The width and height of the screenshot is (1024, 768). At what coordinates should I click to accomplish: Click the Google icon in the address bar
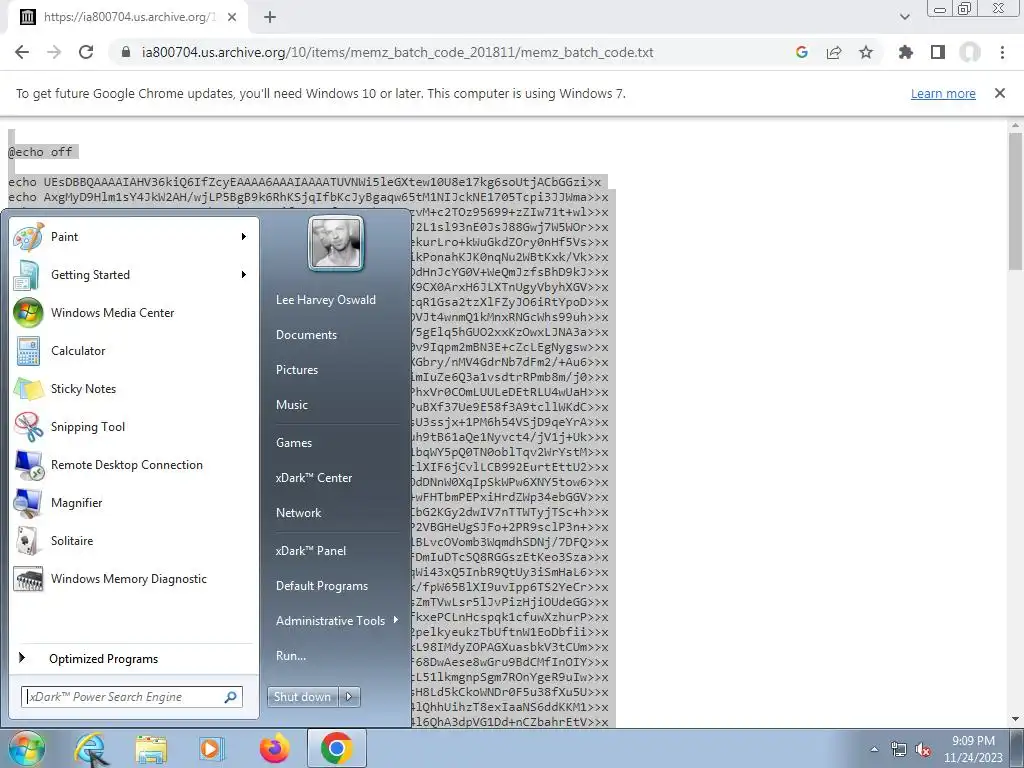pos(802,52)
